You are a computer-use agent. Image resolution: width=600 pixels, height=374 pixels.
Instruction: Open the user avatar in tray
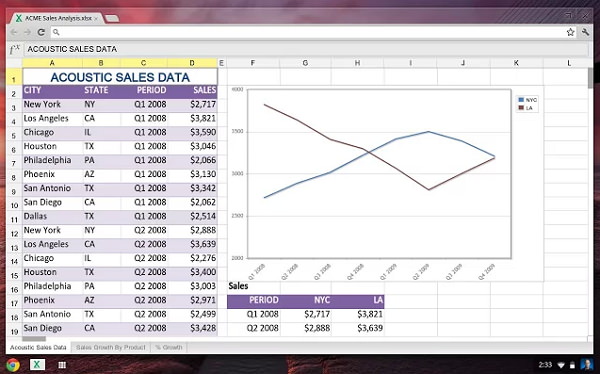pyautogui.click(x=586, y=364)
